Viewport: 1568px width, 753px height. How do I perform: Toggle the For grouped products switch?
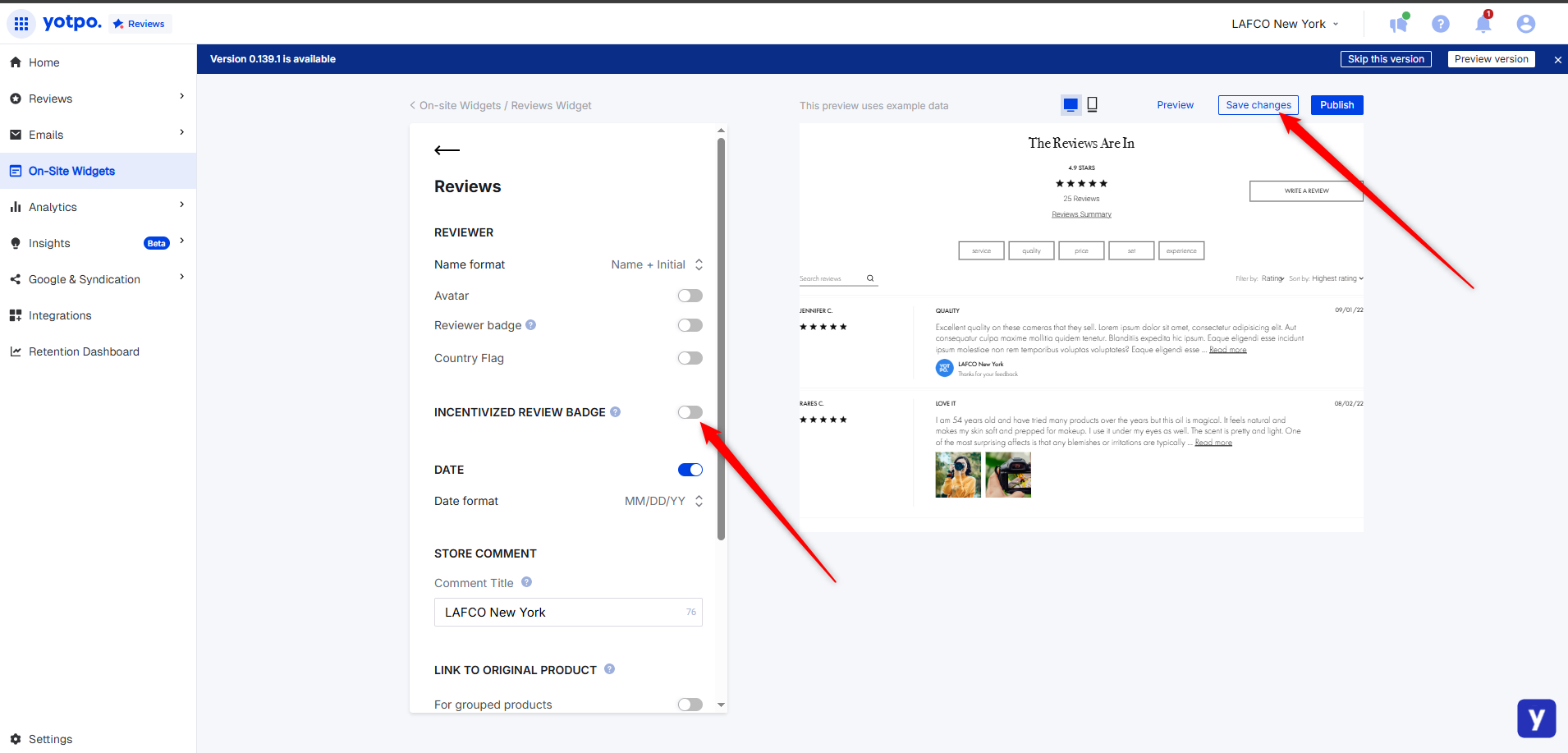click(x=690, y=705)
